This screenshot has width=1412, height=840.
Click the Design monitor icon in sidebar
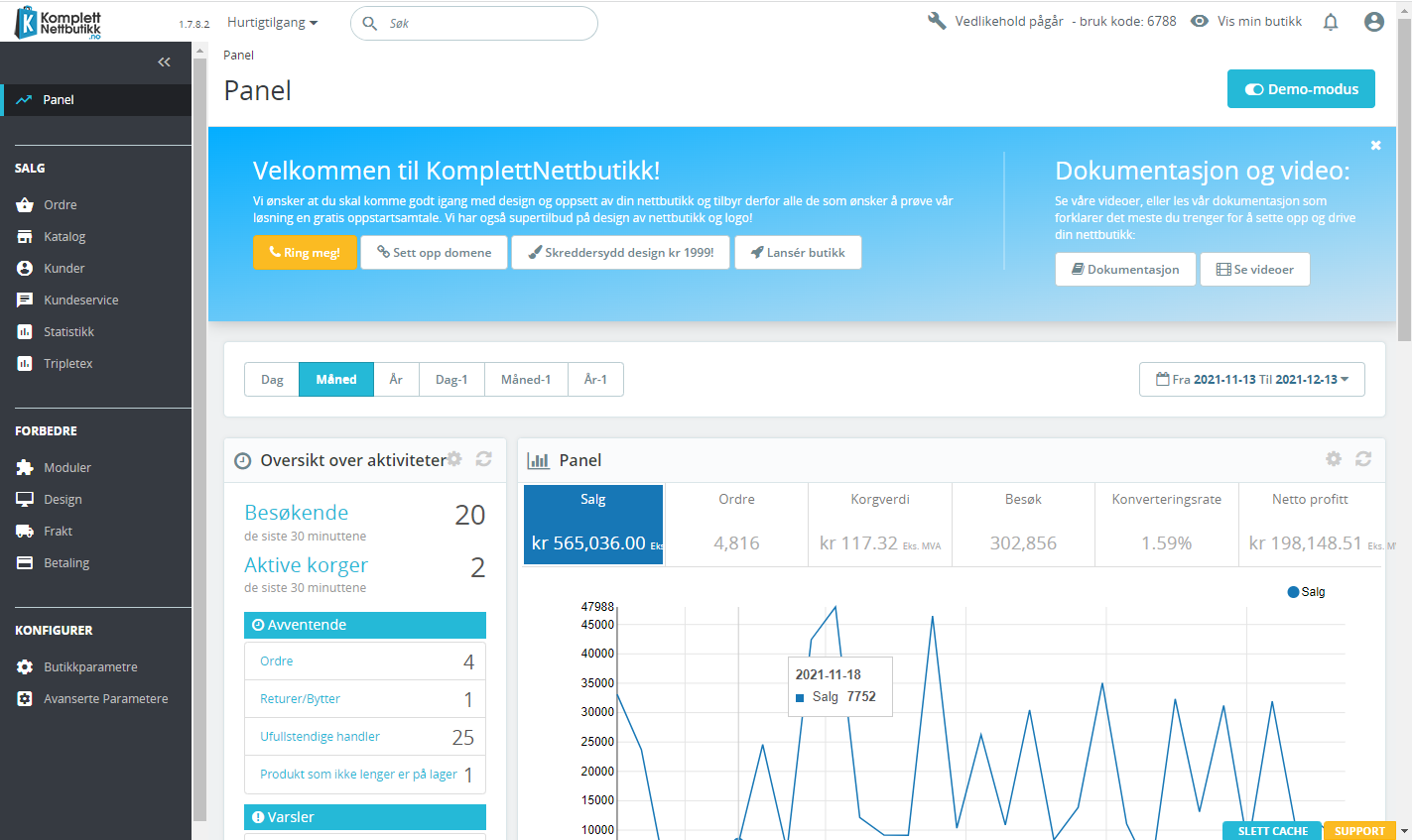coord(25,500)
